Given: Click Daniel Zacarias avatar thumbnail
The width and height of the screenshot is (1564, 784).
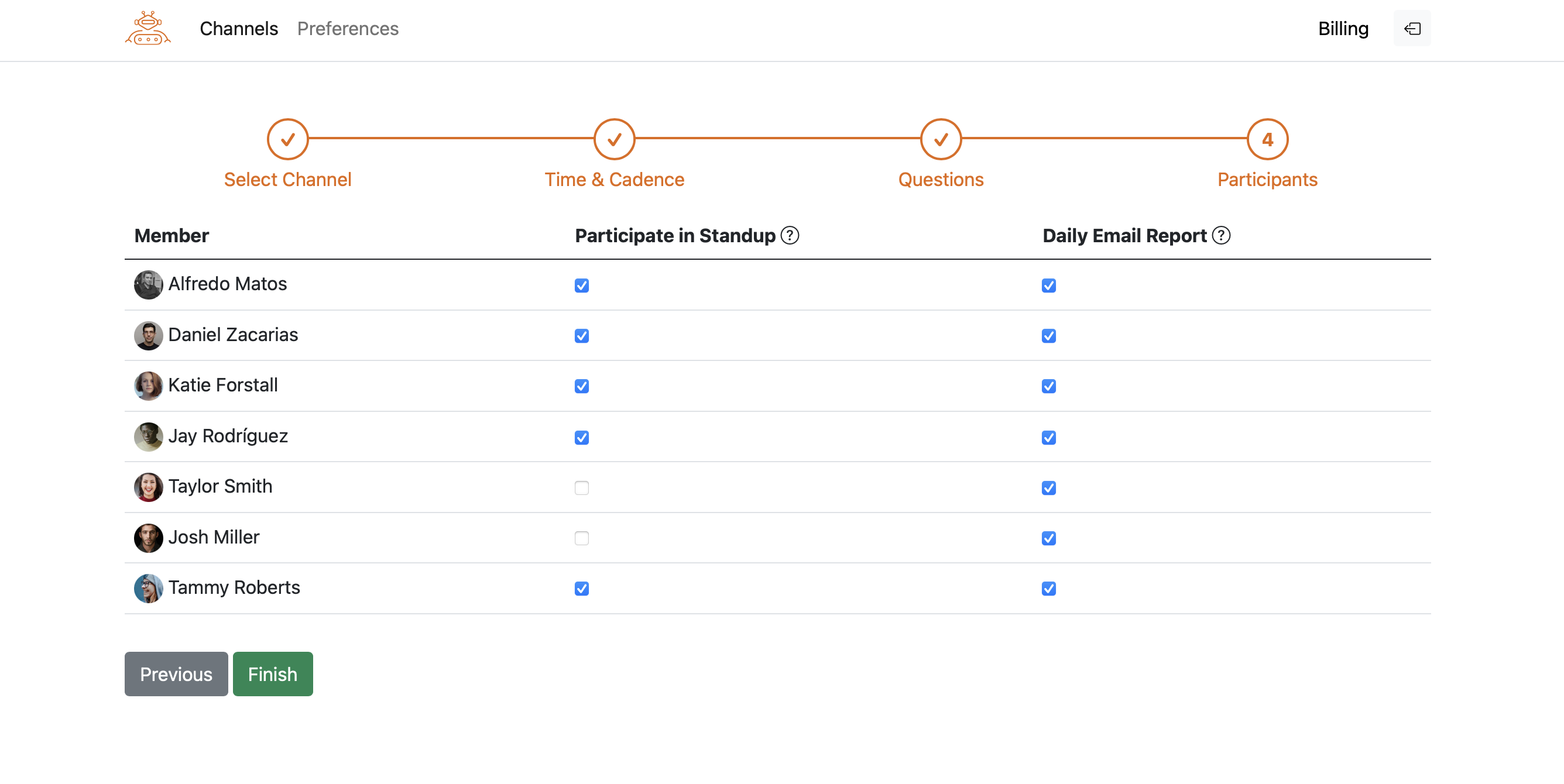Looking at the screenshot, I should pyautogui.click(x=148, y=336).
